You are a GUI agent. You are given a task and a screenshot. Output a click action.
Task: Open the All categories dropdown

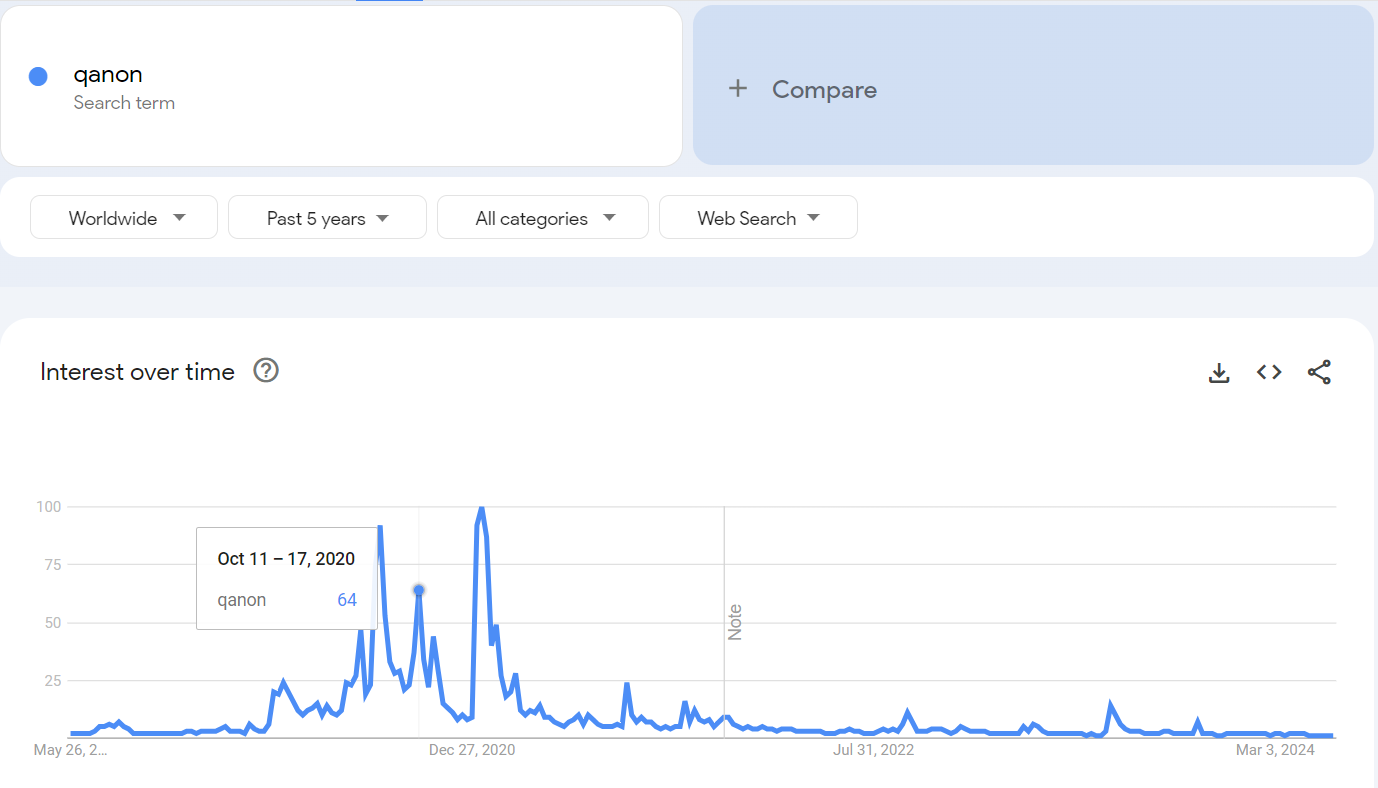pyautogui.click(x=543, y=218)
